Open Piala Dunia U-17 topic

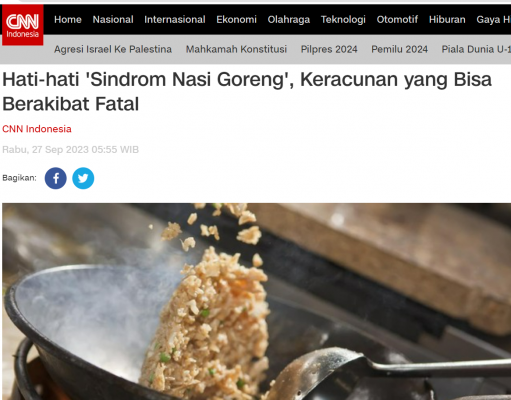tap(476, 49)
